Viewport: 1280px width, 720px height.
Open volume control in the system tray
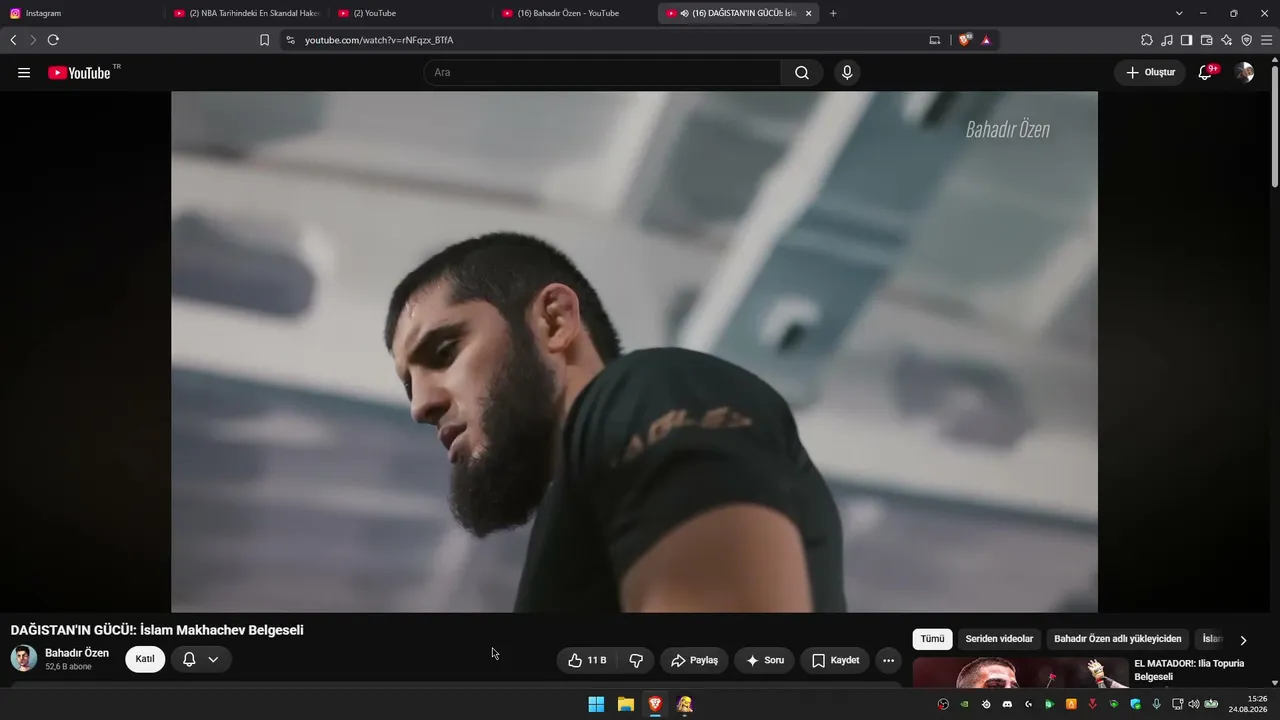point(1193,704)
